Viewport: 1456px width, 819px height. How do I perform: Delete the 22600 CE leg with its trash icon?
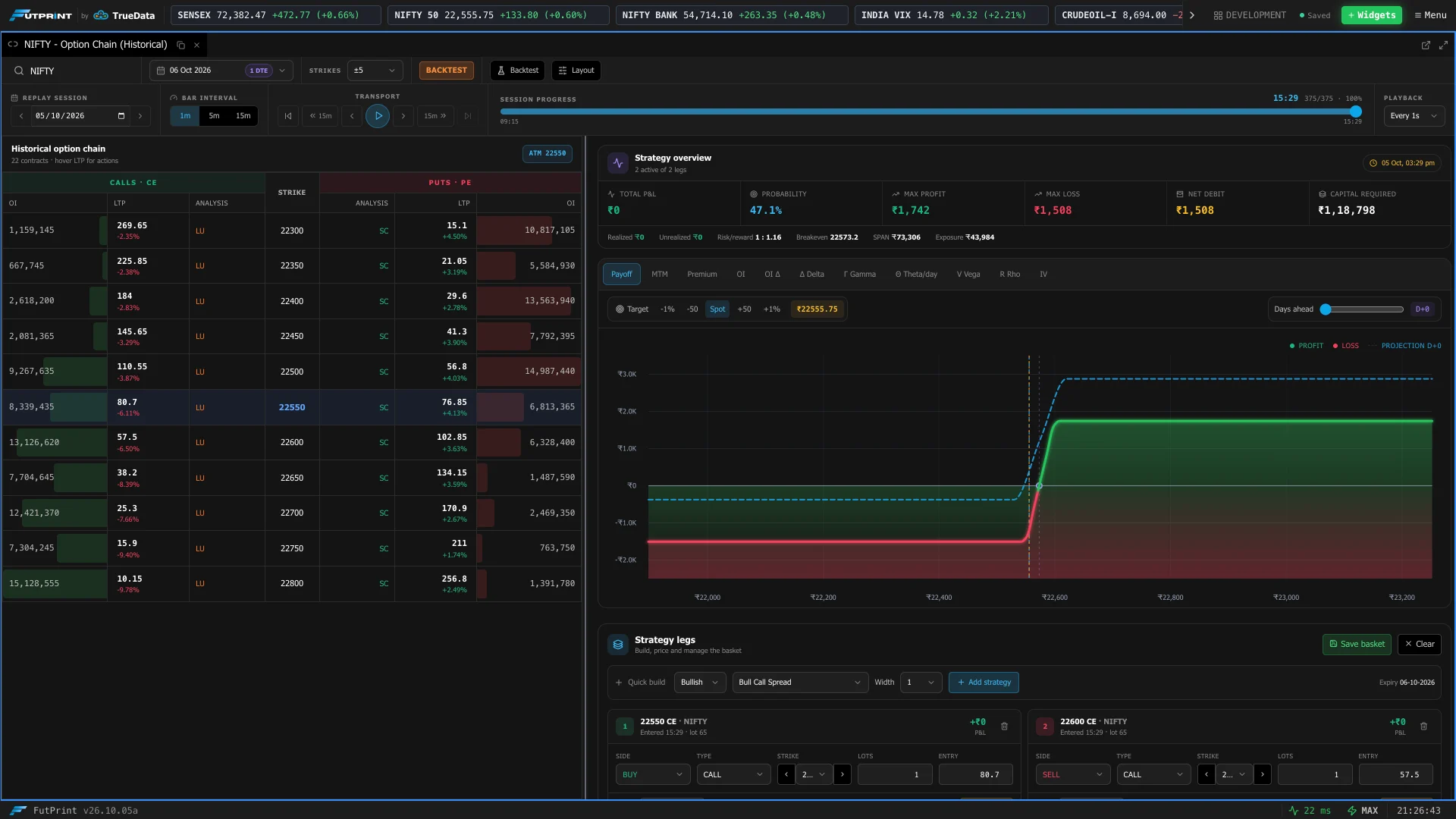point(1423,726)
